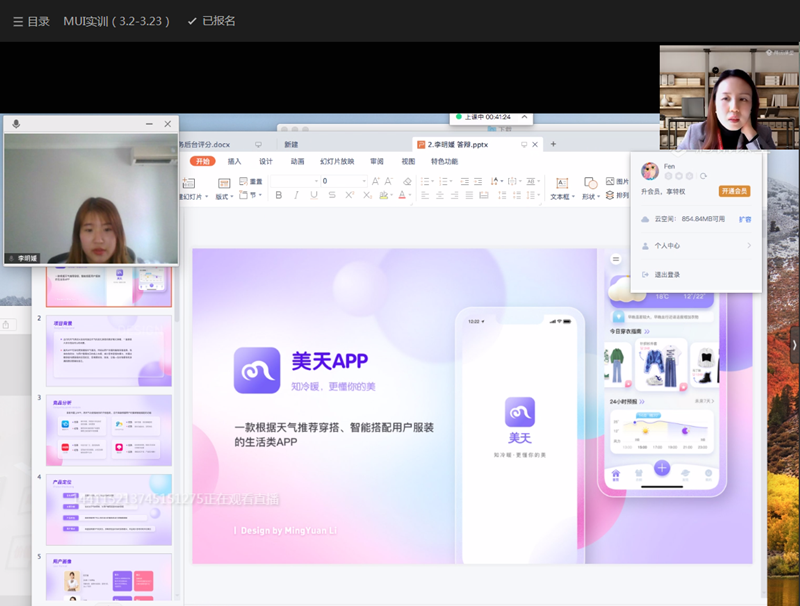Switch to the 视图 ribbon tab
Screen dimensions: 800x606
[408, 161]
